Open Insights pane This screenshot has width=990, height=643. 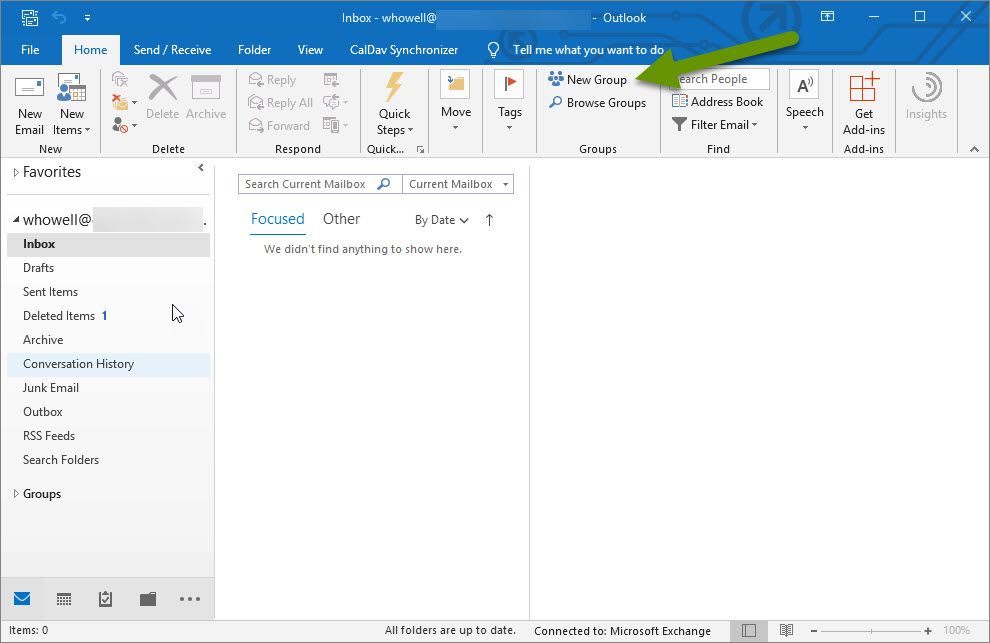925,104
